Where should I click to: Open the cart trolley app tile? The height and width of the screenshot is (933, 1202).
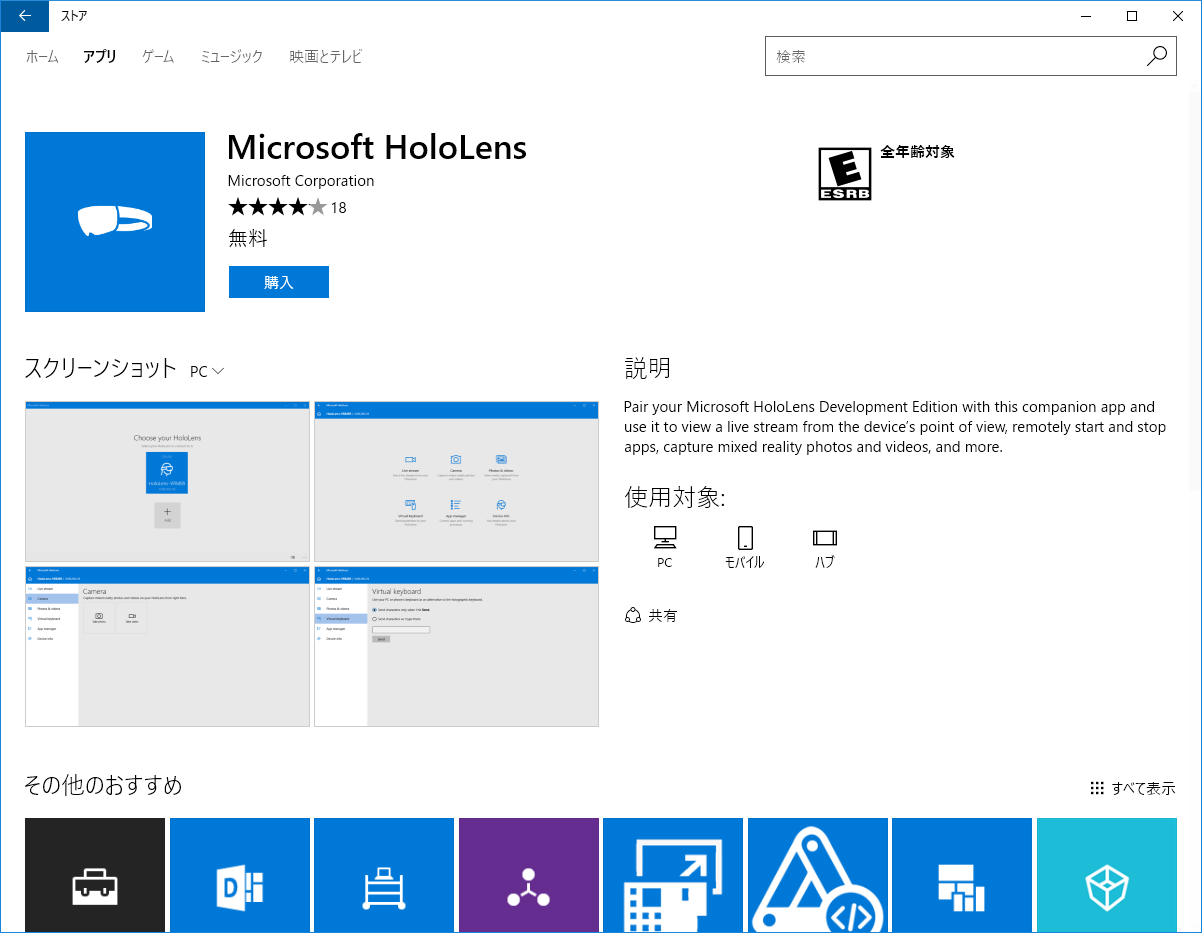tap(384, 875)
